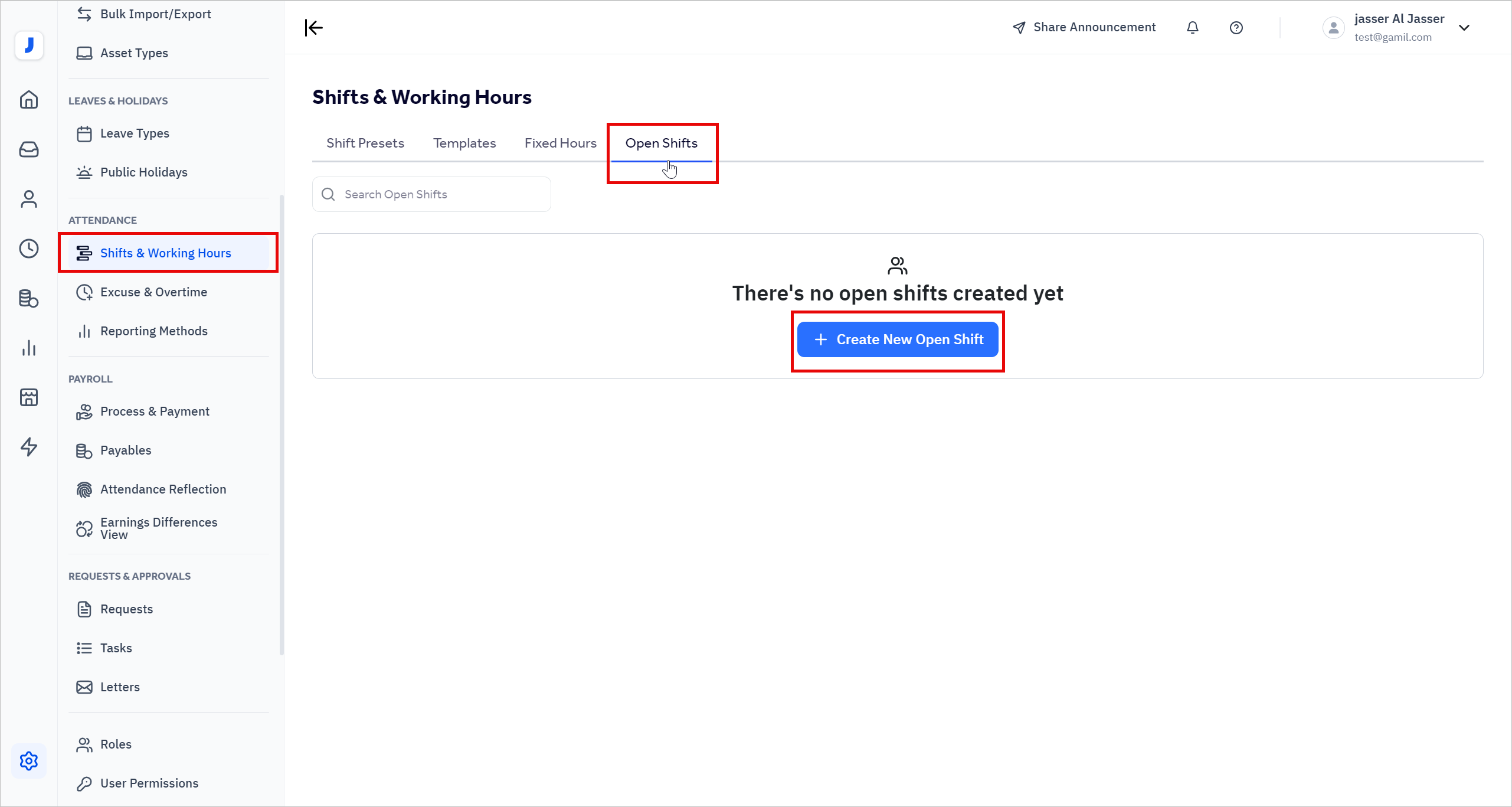Switch to the Fixed Hours tab

560,143
